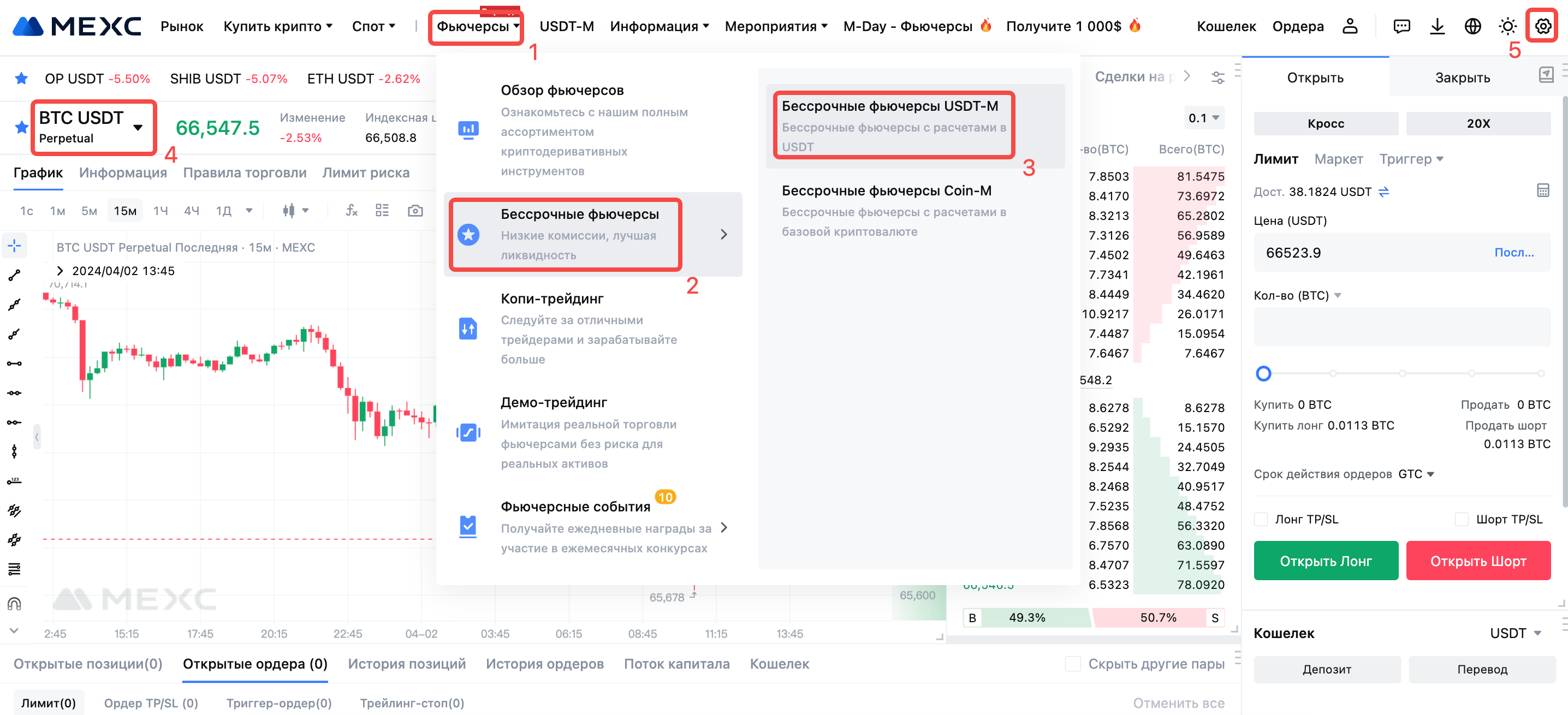Viewport: 1568px width, 715px height.
Task: Open trading guide icon beside Закрыть tab
Action: [1546, 75]
